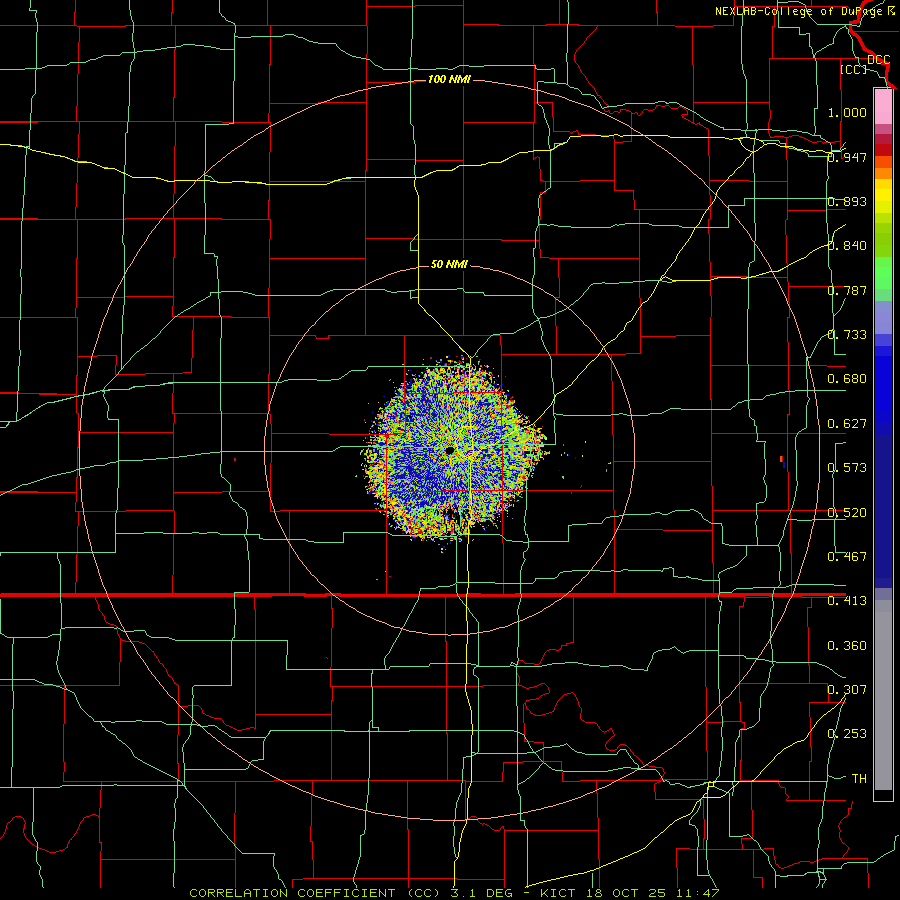Select the 0.893 legend value

(847, 201)
